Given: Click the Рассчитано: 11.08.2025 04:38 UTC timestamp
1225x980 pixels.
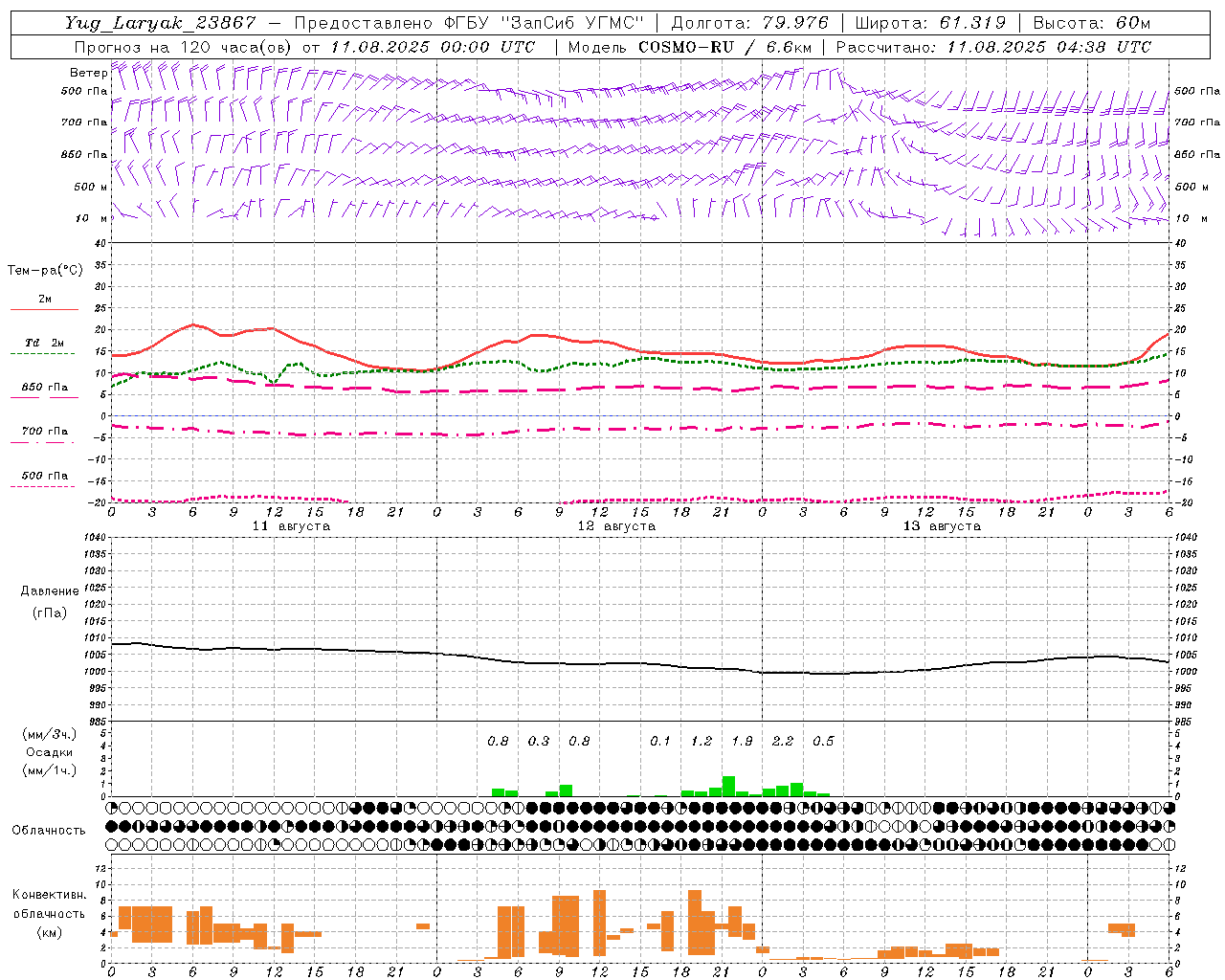Looking at the screenshot, I should 993,47.
